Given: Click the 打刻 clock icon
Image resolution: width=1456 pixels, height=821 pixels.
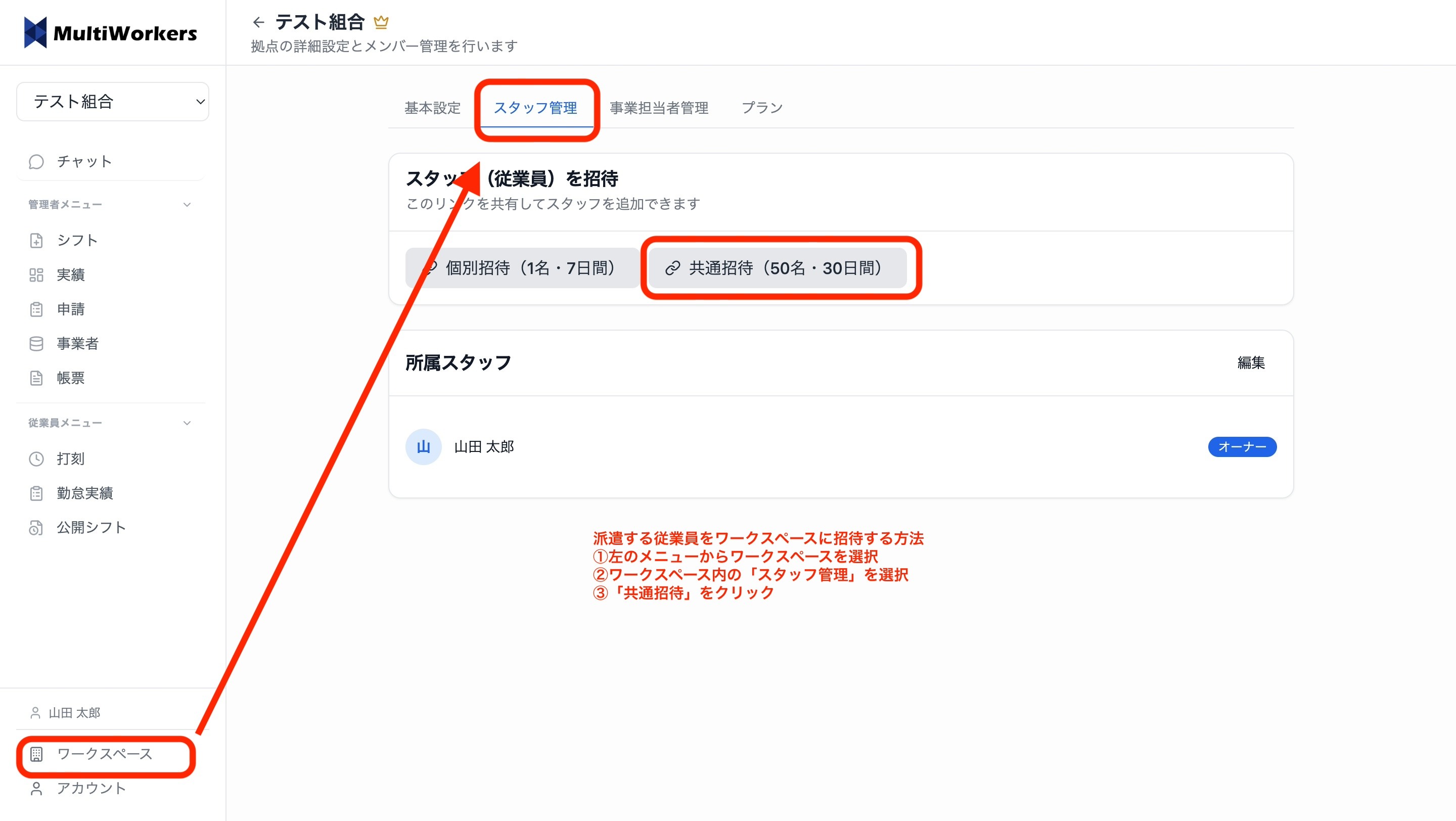Looking at the screenshot, I should tap(36, 459).
